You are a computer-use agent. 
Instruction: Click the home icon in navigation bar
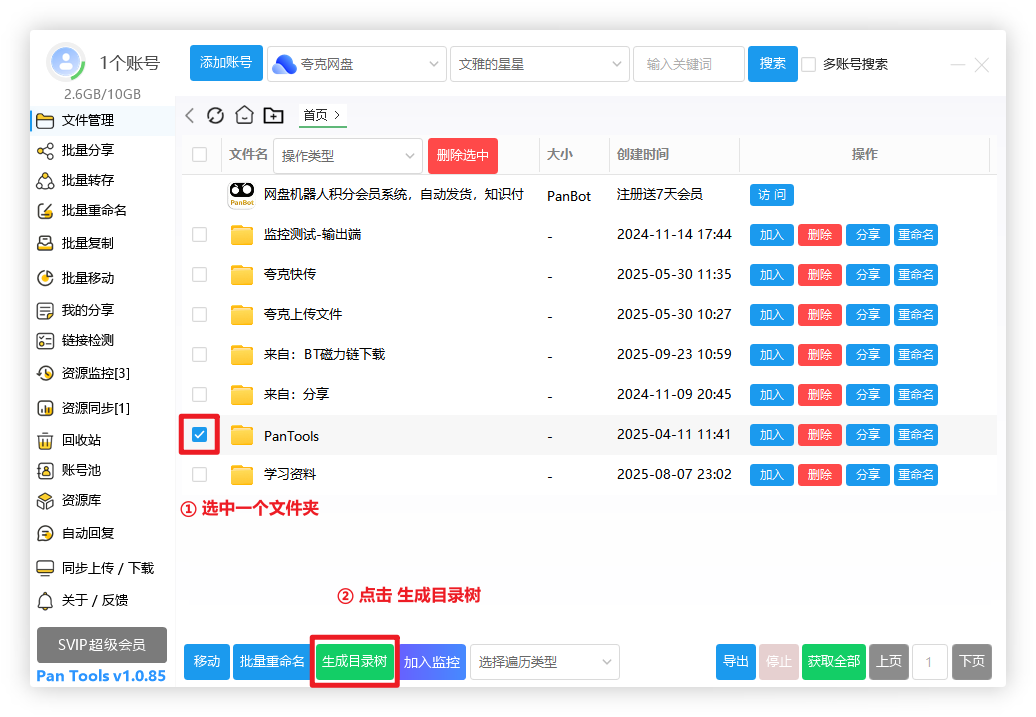tap(244, 116)
